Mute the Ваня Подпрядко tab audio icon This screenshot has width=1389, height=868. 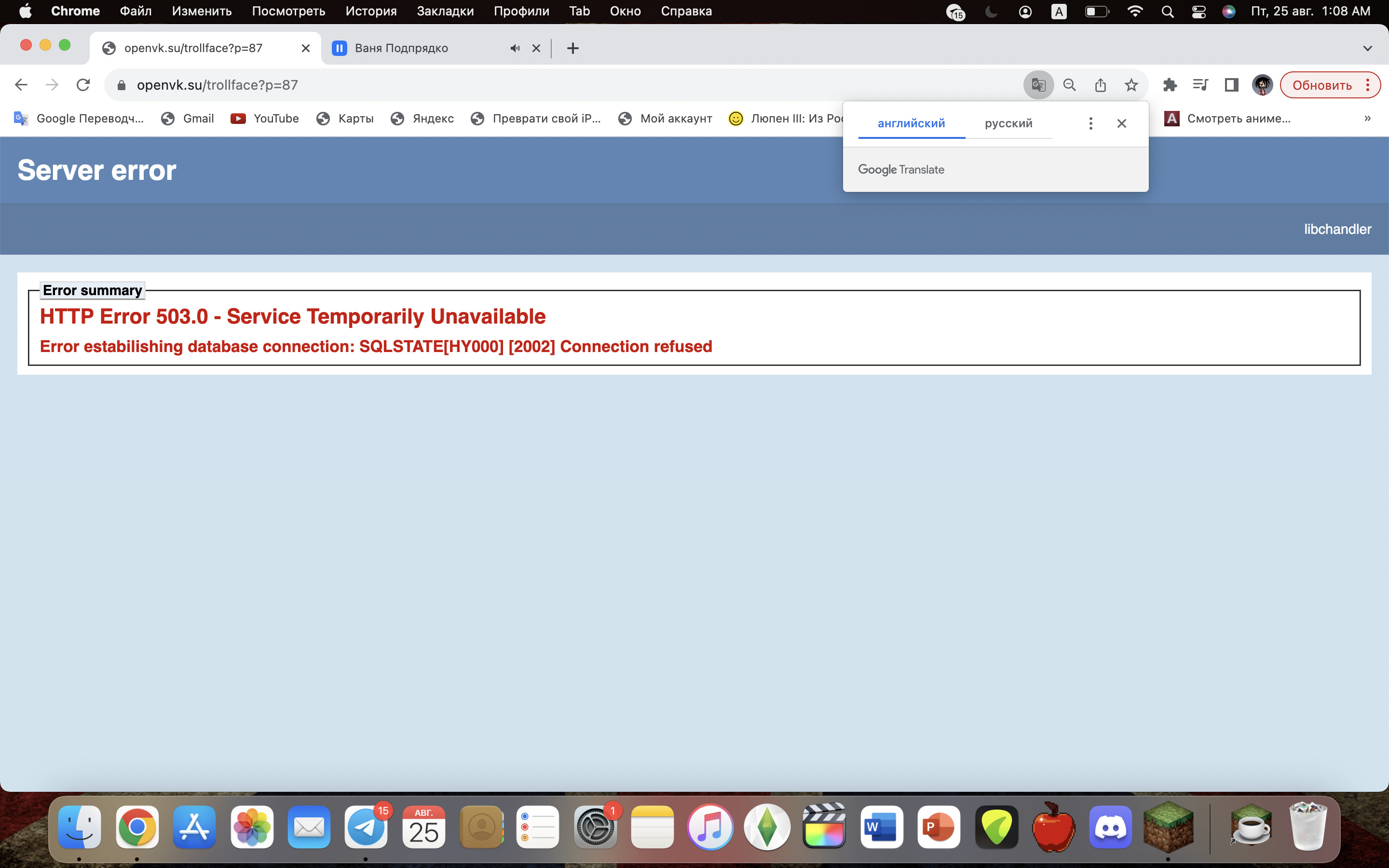coord(515,48)
